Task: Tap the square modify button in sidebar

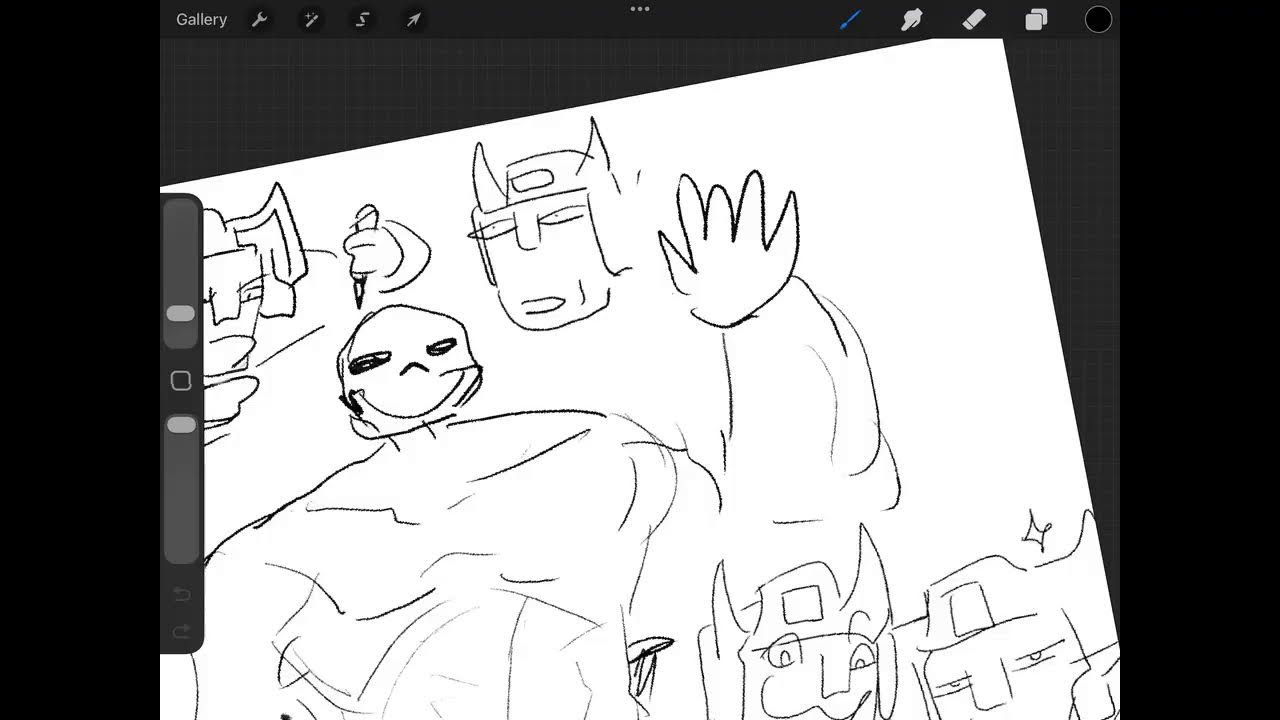Action: [x=181, y=380]
